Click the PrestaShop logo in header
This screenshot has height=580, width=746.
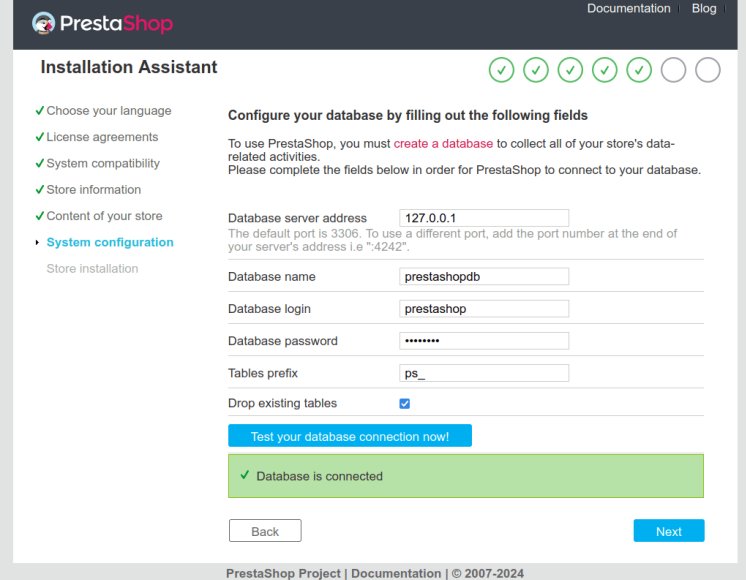pyautogui.click(x=102, y=23)
